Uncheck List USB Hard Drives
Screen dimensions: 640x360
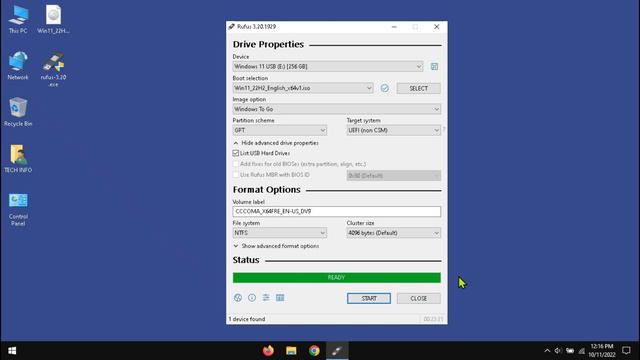(x=236, y=153)
